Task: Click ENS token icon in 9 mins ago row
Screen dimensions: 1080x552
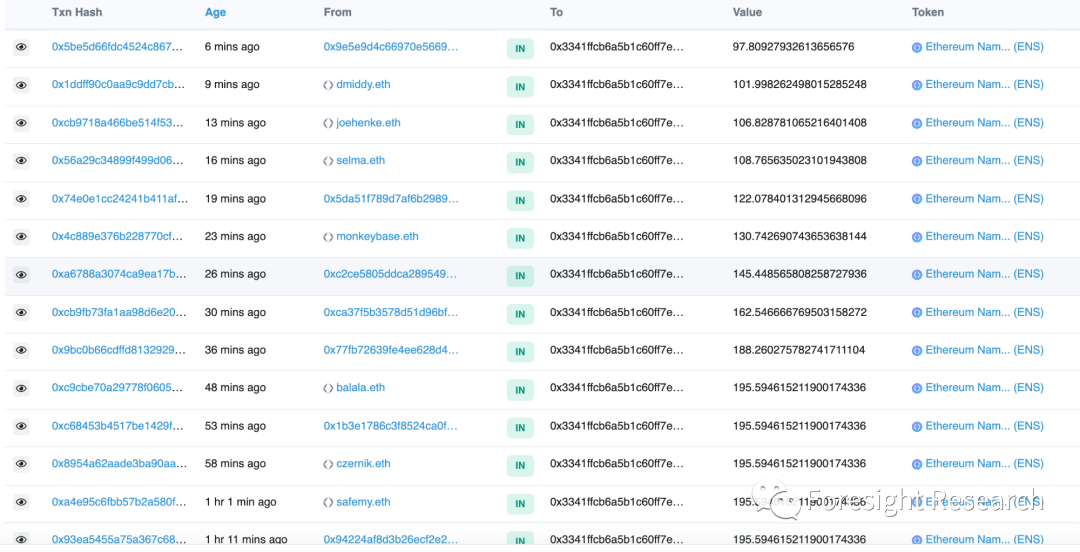Action: [x=917, y=85]
